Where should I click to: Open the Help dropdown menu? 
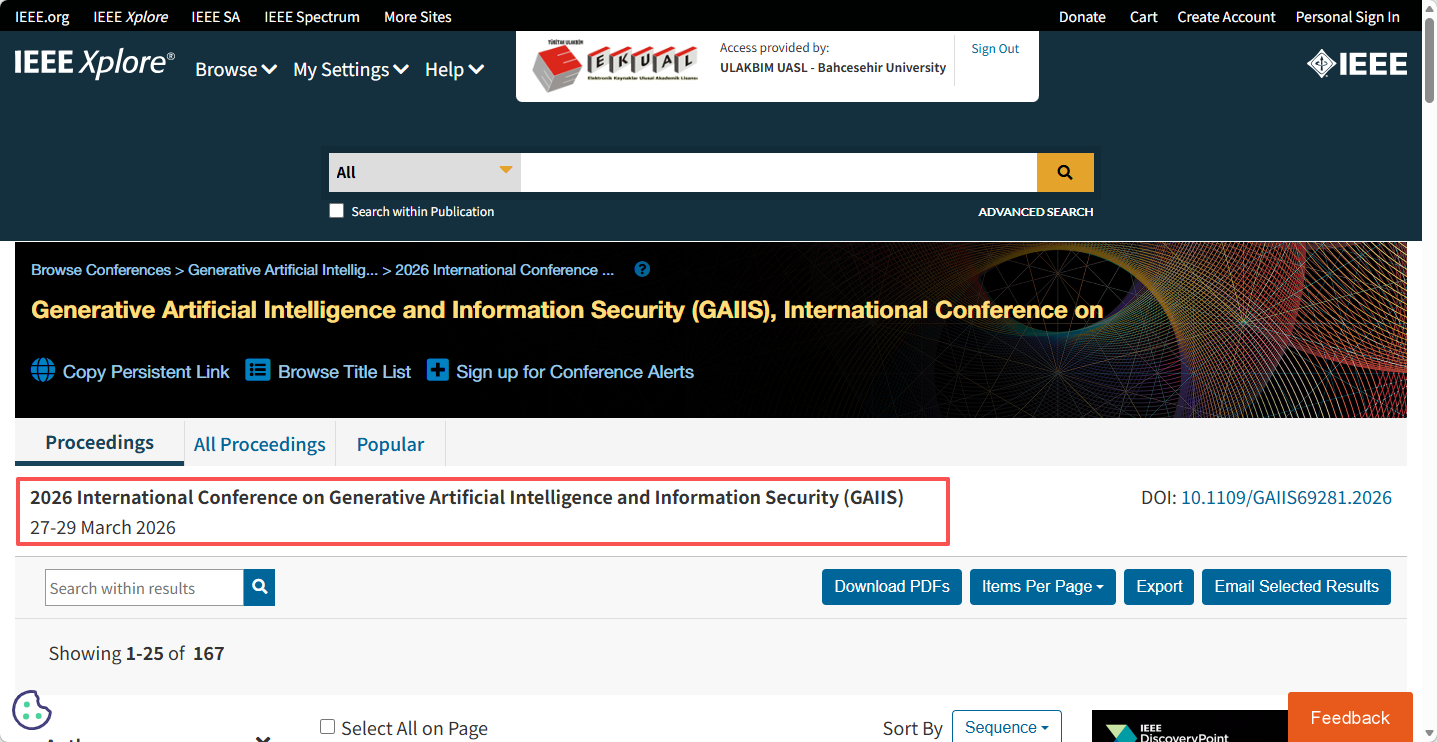click(x=455, y=69)
